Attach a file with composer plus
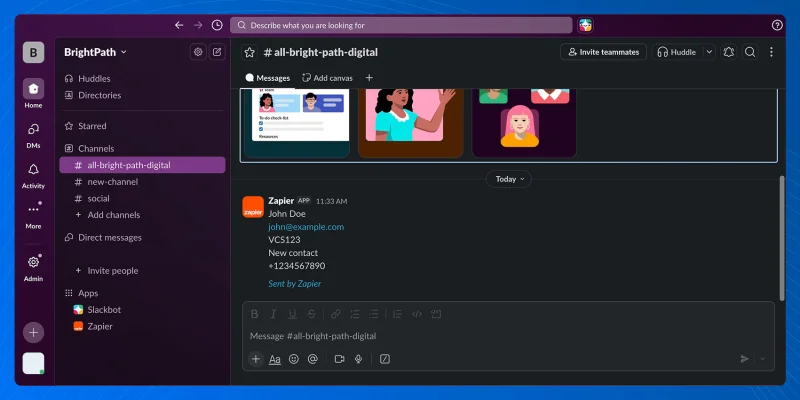The width and height of the screenshot is (800, 400). point(256,359)
